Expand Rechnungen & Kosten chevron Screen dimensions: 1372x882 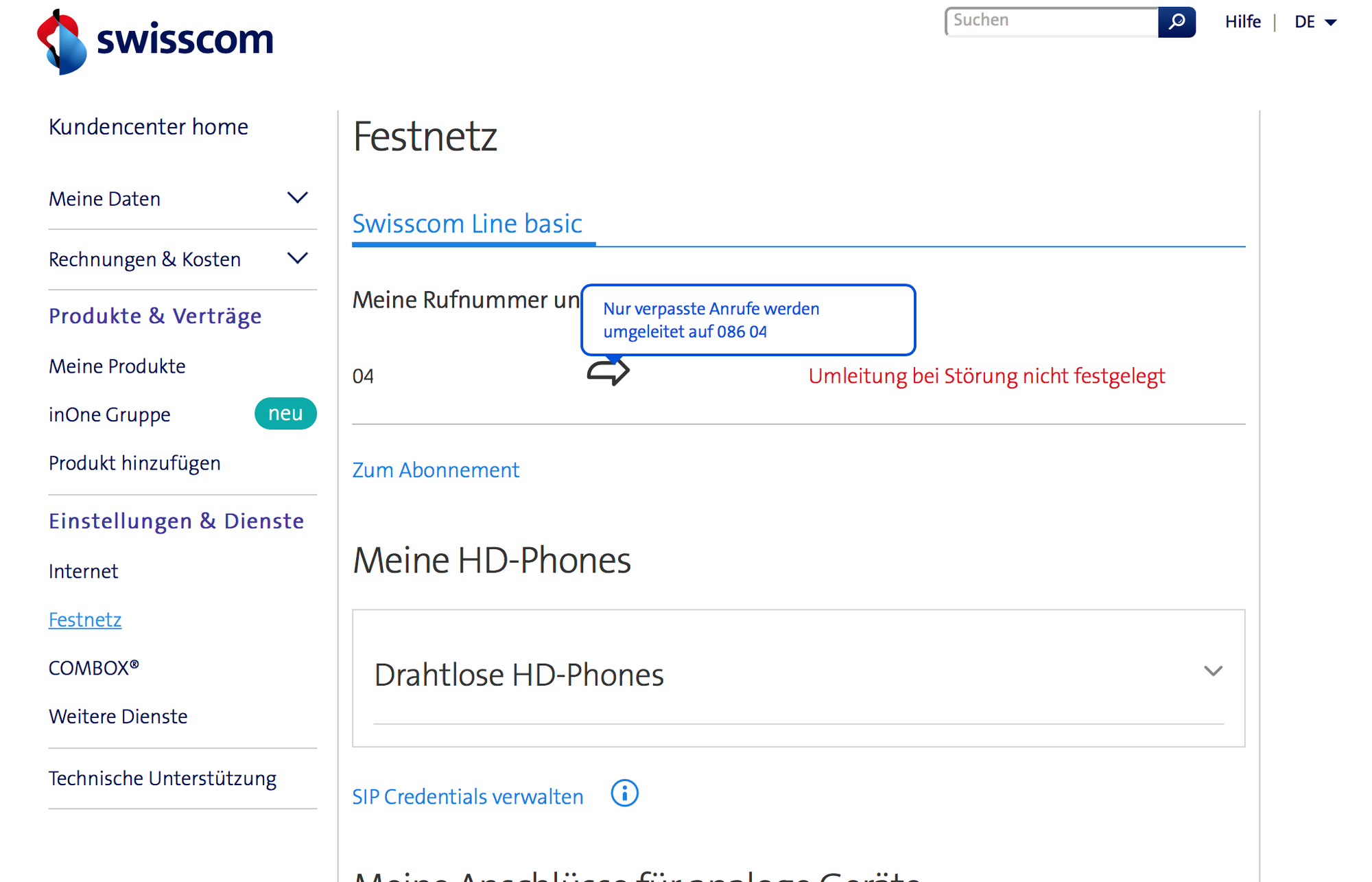coord(297,259)
